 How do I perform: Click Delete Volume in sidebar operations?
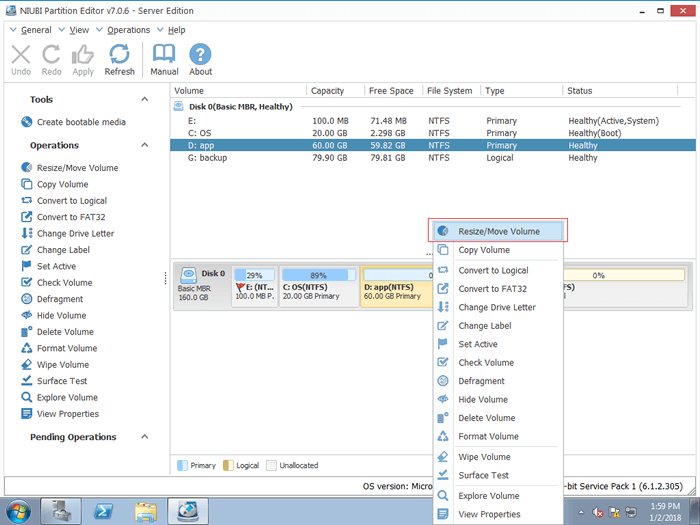click(57, 332)
